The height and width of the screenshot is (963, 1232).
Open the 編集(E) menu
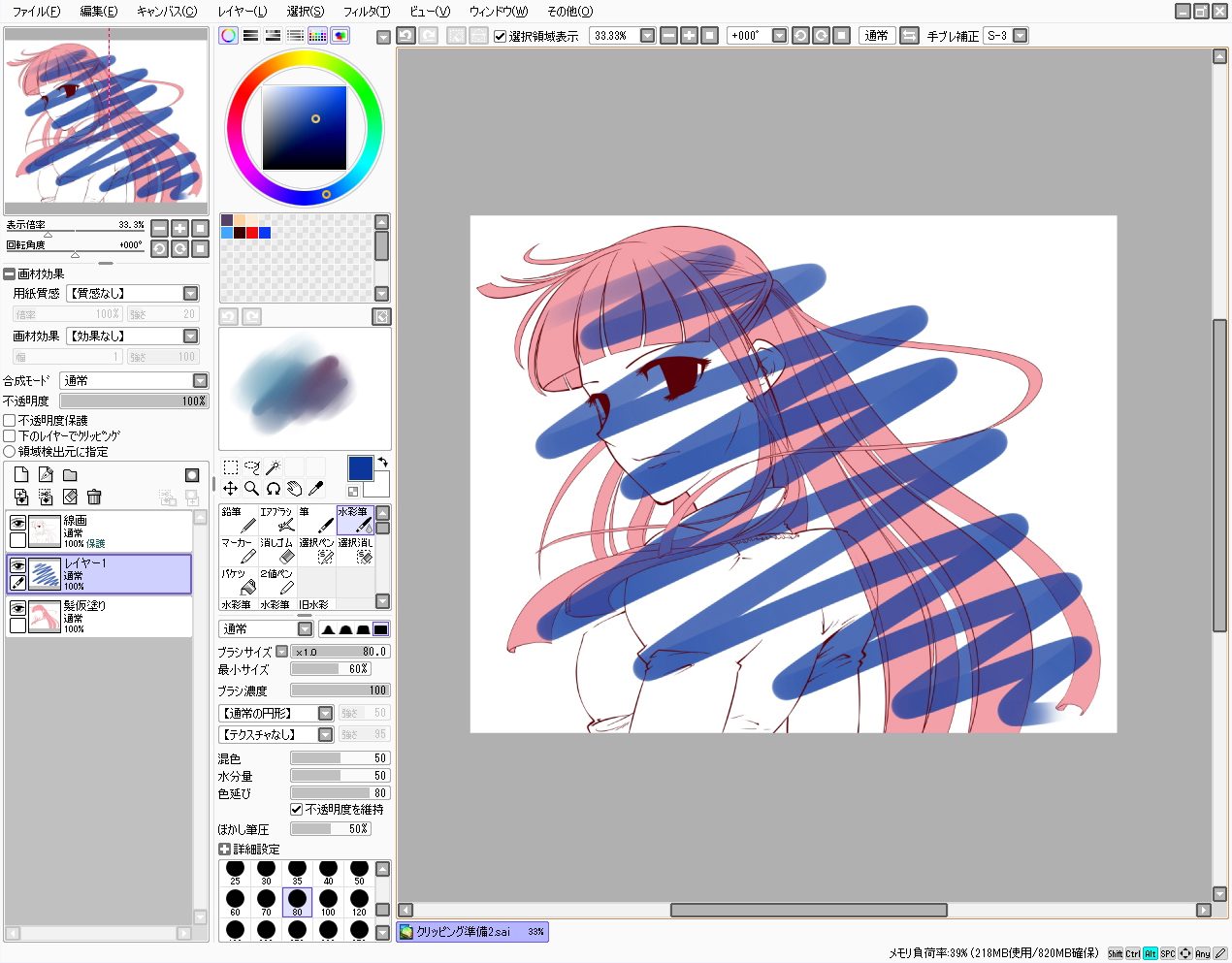98,12
